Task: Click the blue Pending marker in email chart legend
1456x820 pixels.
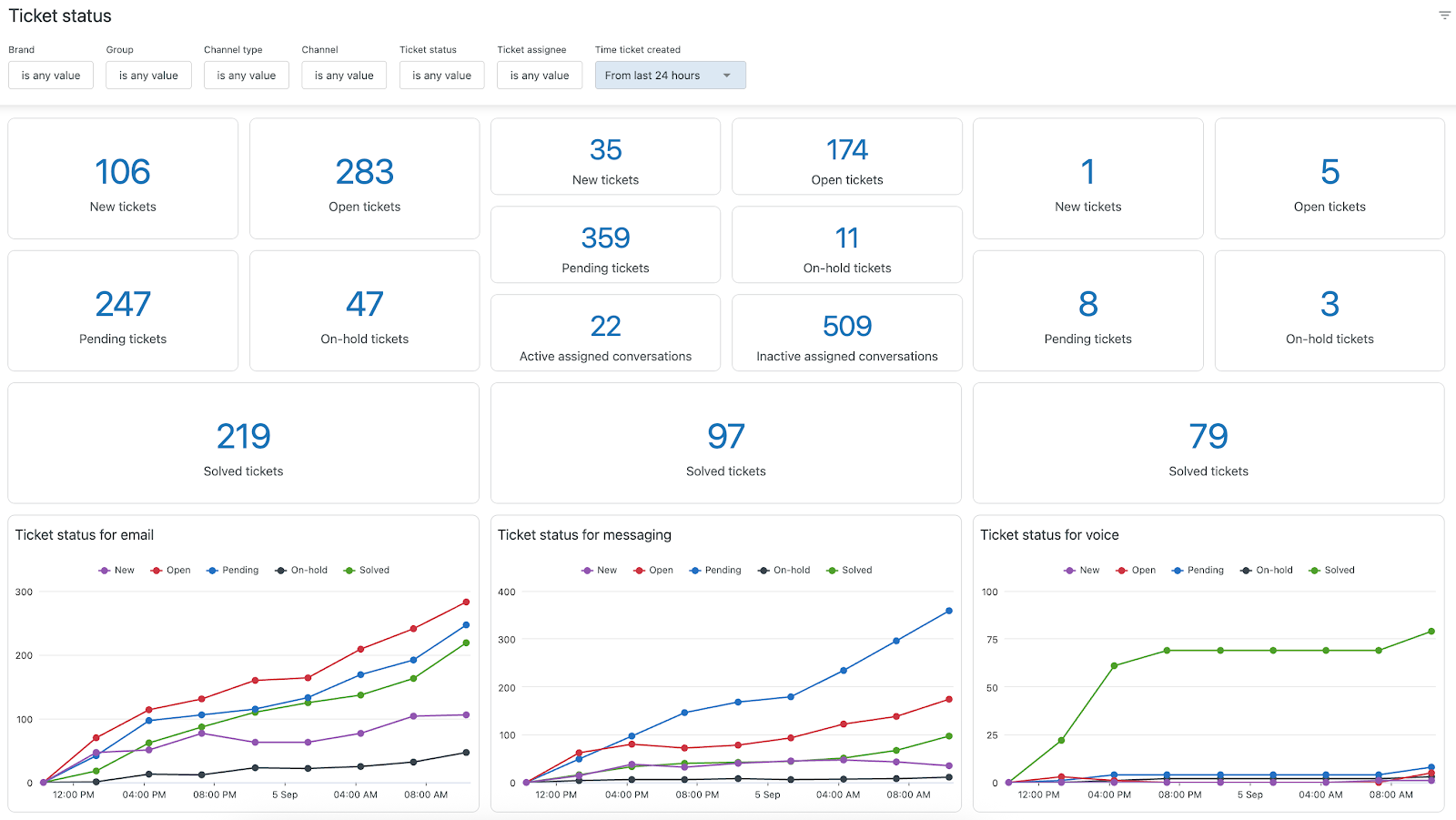Action: 212,571
